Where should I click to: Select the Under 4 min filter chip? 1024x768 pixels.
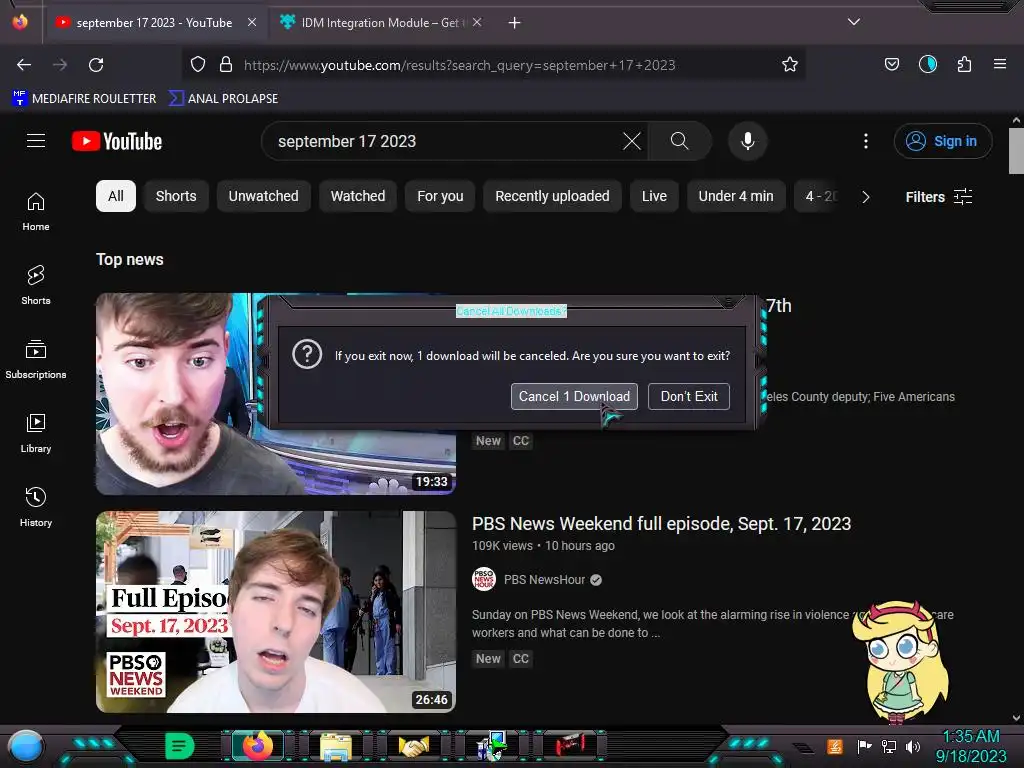[x=736, y=196]
